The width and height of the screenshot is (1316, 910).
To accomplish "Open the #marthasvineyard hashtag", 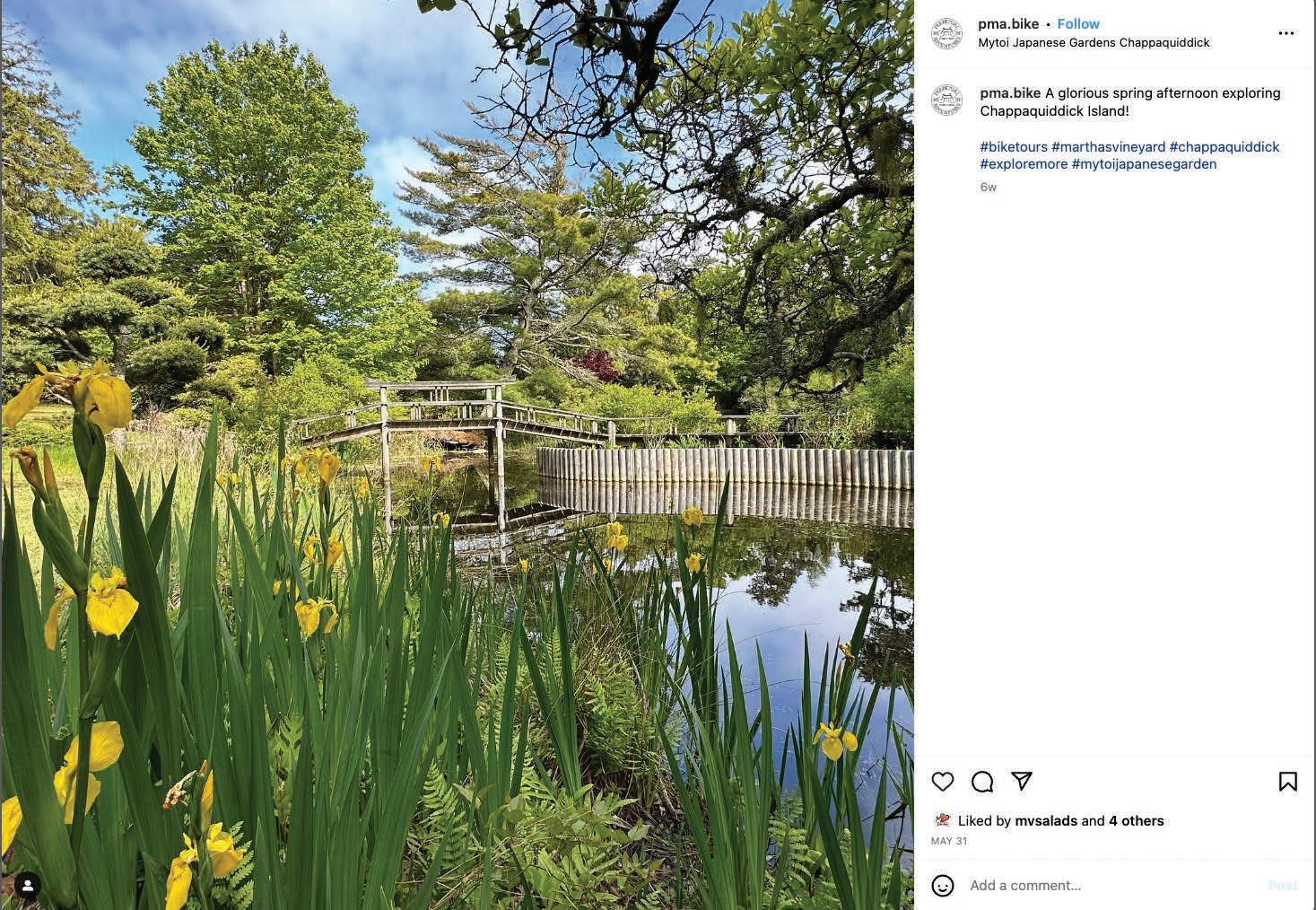I will coord(1108,146).
